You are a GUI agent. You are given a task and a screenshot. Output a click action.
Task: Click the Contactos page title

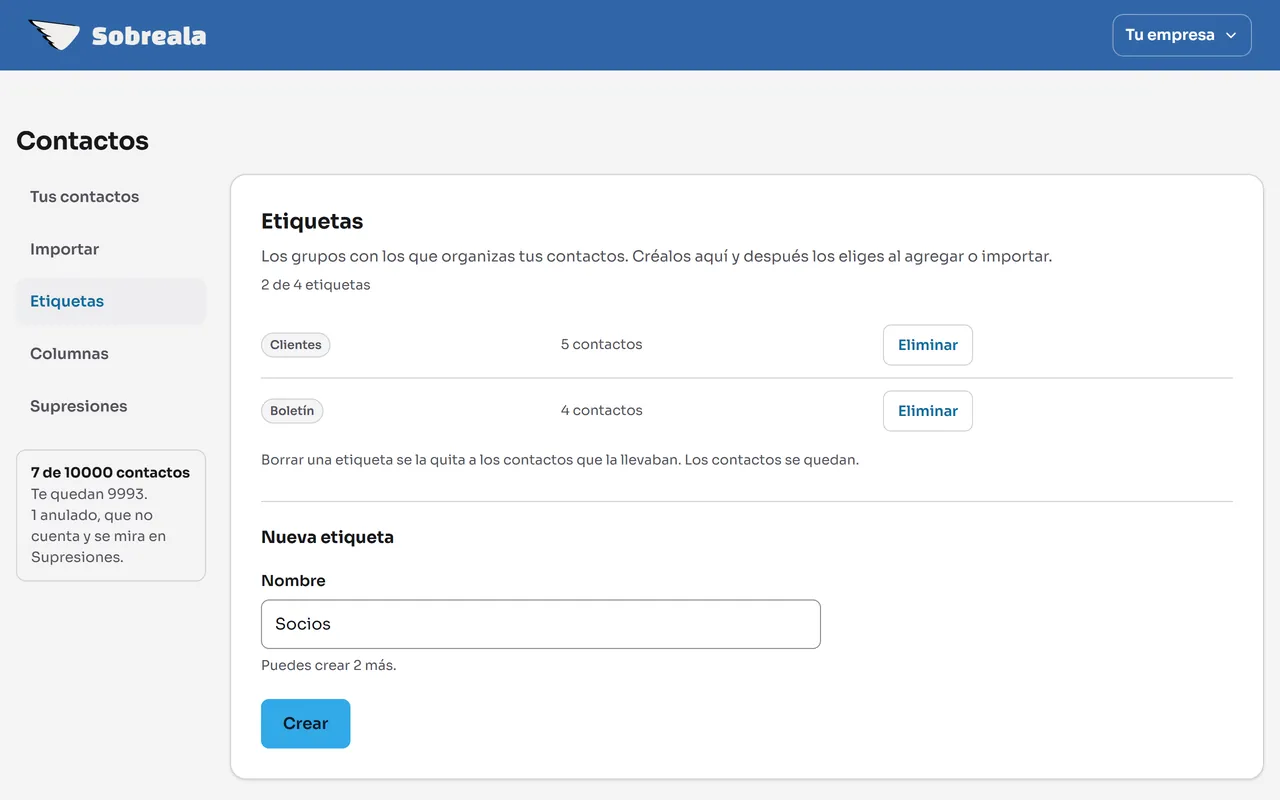(82, 141)
